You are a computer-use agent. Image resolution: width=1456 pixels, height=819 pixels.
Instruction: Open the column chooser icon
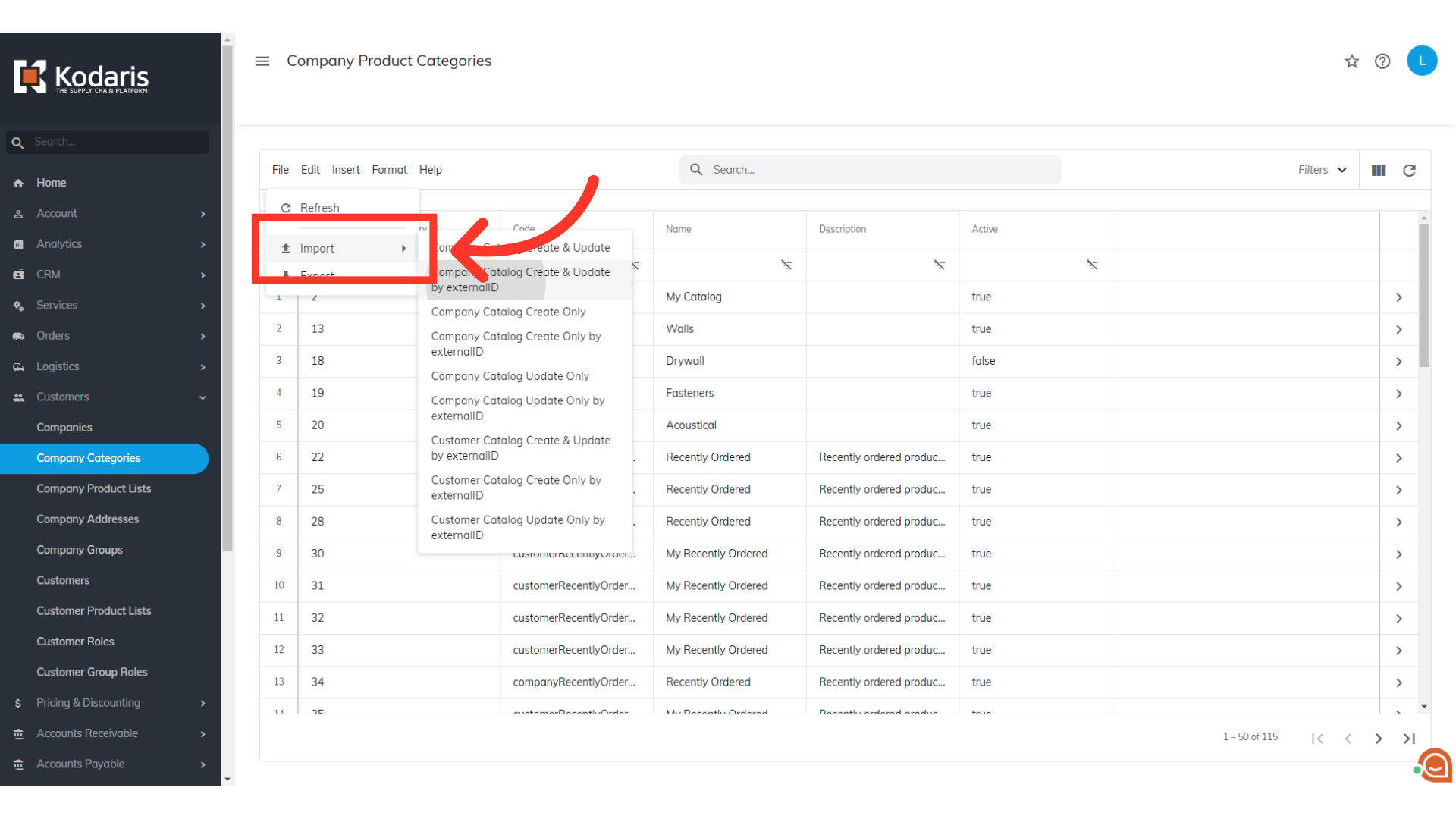tap(1379, 171)
